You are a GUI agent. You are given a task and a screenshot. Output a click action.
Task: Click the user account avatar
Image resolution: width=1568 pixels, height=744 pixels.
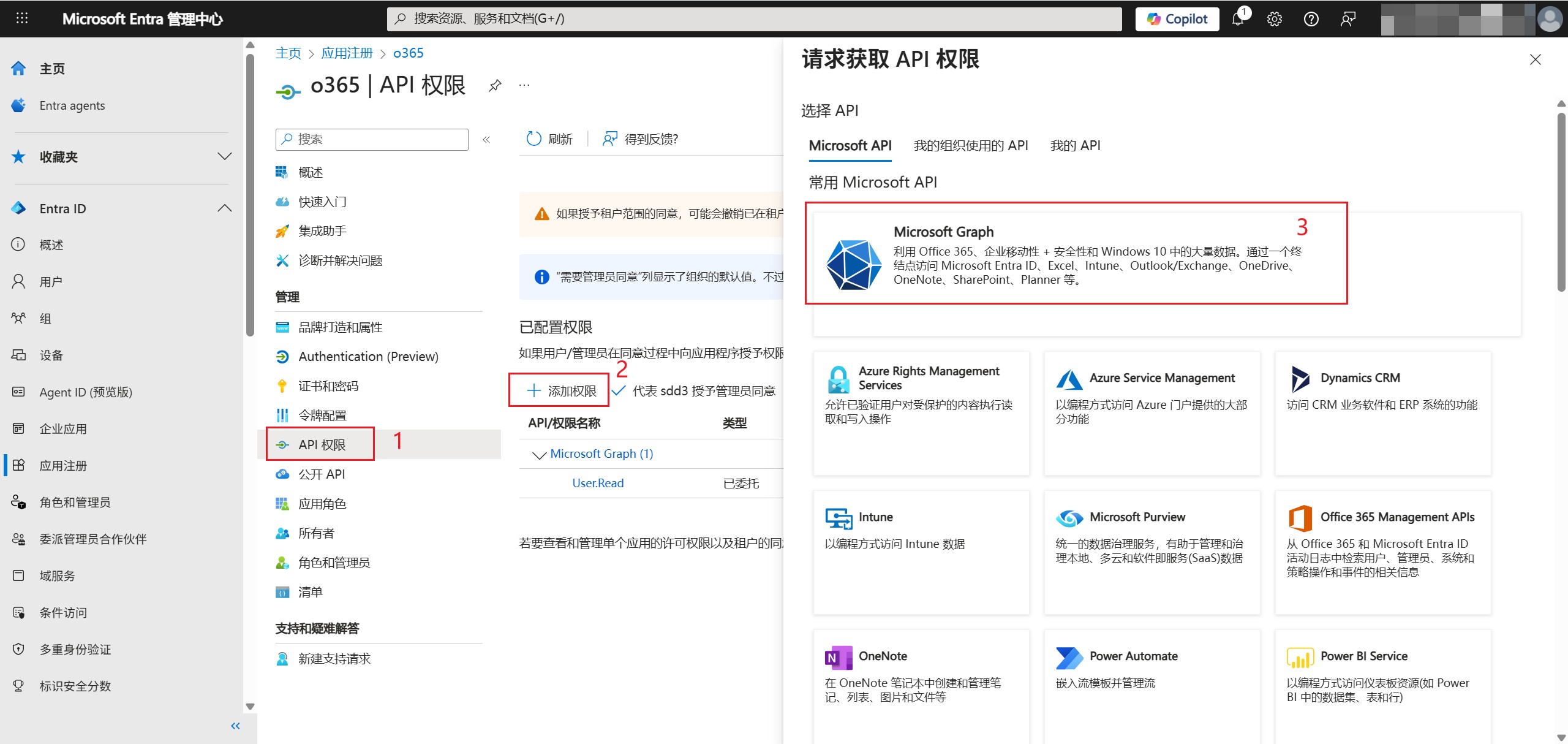pyautogui.click(x=1550, y=19)
